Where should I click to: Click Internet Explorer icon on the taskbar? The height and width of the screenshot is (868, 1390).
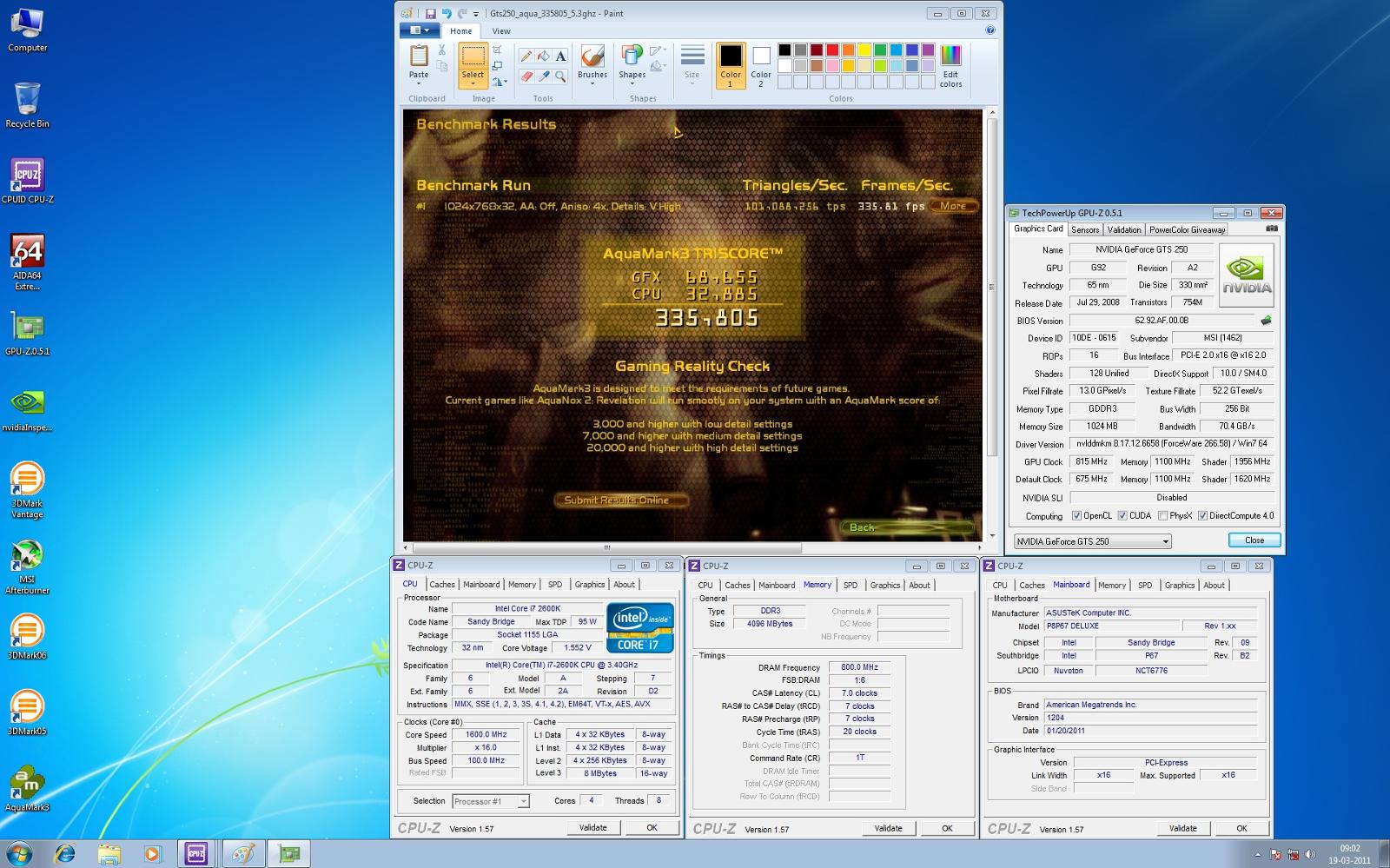click(x=64, y=854)
